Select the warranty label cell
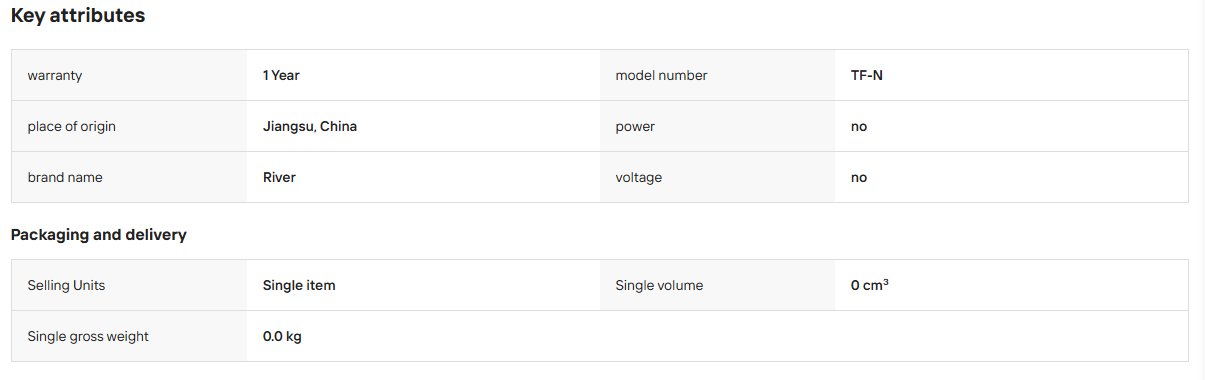Image resolution: width=1207 pixels, height=380 pixels. 129,76
